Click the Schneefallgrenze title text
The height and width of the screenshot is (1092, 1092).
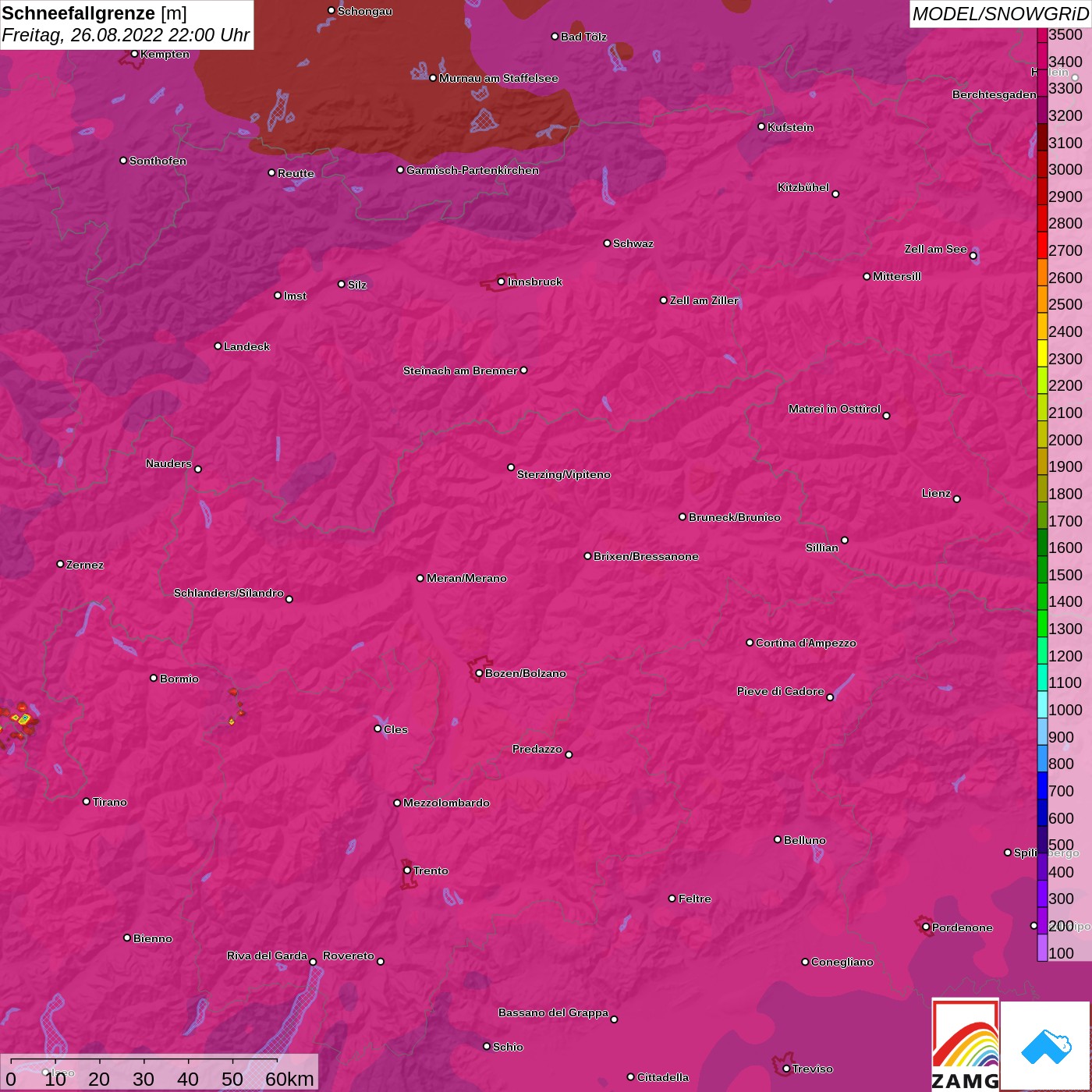click(79, 13)
